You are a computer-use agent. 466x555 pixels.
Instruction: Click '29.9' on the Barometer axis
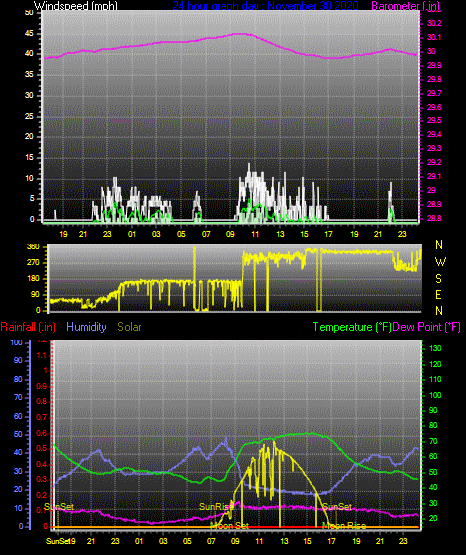pos(434,65)
